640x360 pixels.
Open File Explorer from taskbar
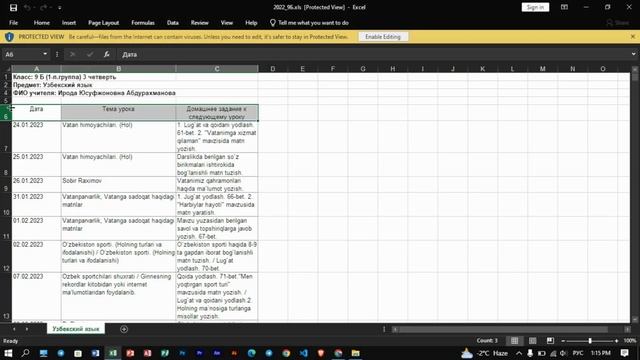coord(356,353)
